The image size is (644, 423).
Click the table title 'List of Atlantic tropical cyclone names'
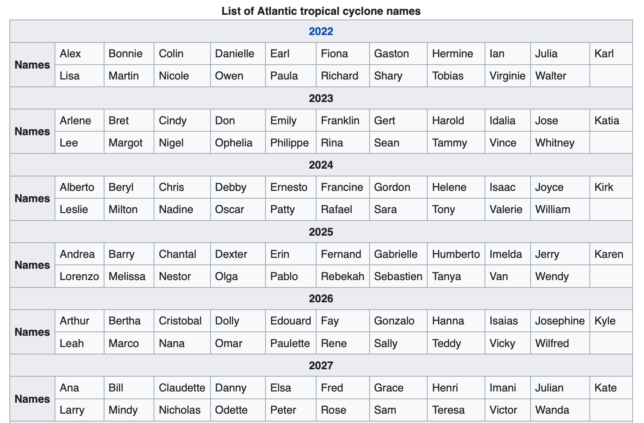point(321,11)
